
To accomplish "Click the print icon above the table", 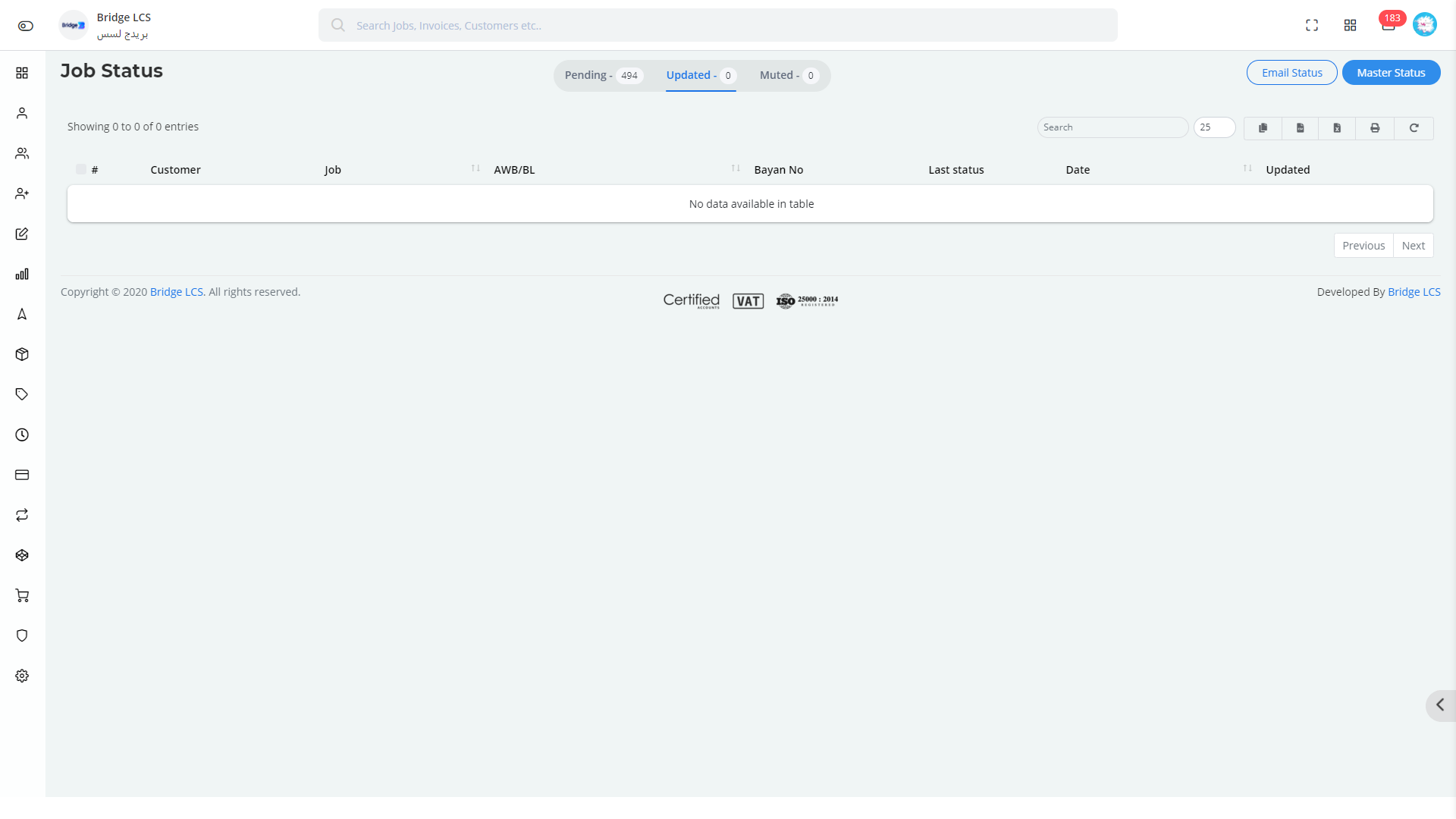I will [x=1375, y=128].
